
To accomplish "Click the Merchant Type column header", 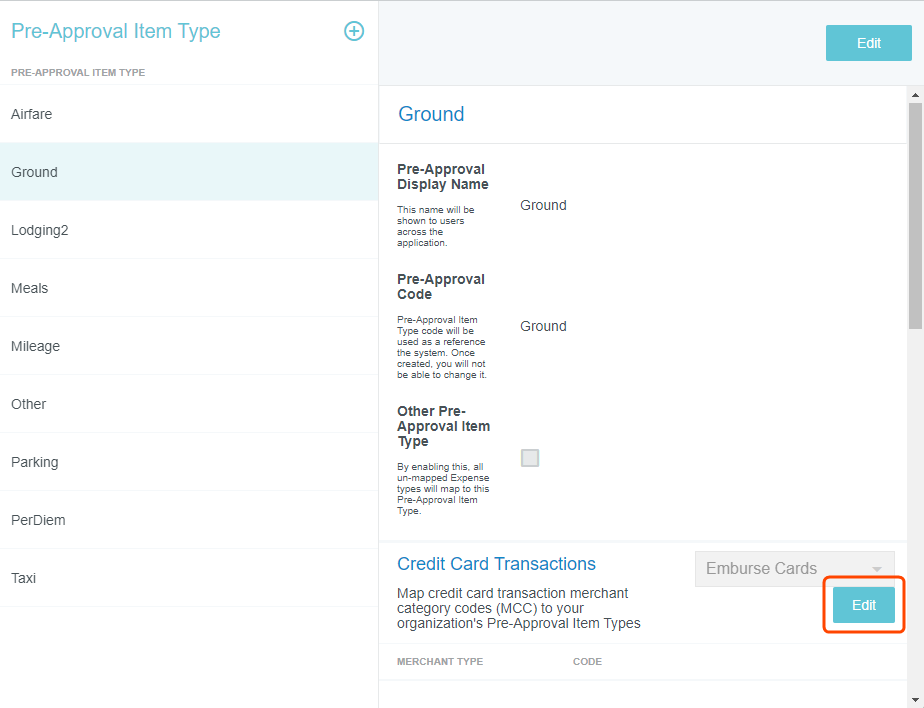I will pyautogui.click(x=440, y=662).
